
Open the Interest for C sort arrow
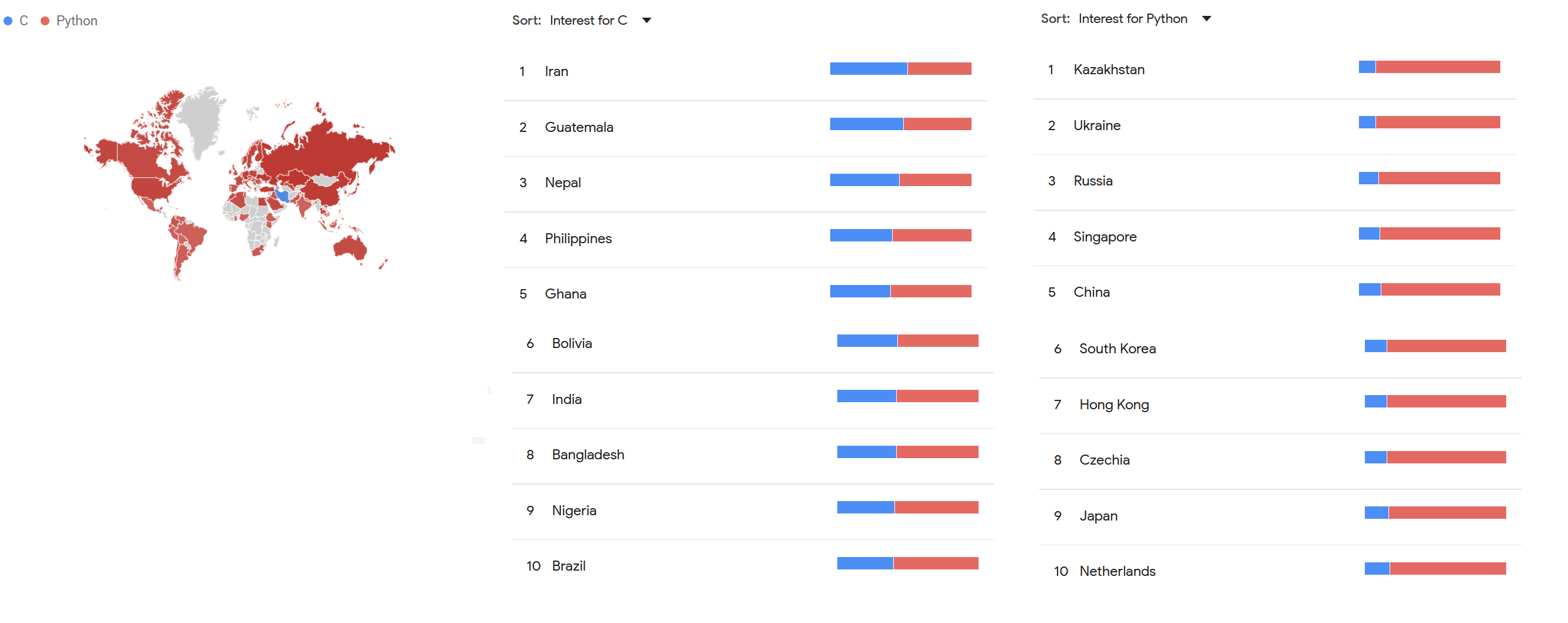point(647,21)
